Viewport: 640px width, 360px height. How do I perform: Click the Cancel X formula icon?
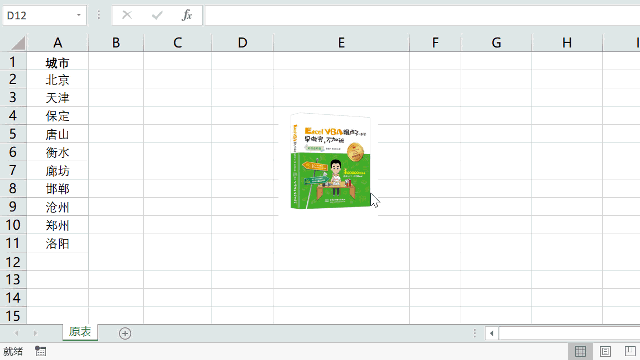point(127,16)
